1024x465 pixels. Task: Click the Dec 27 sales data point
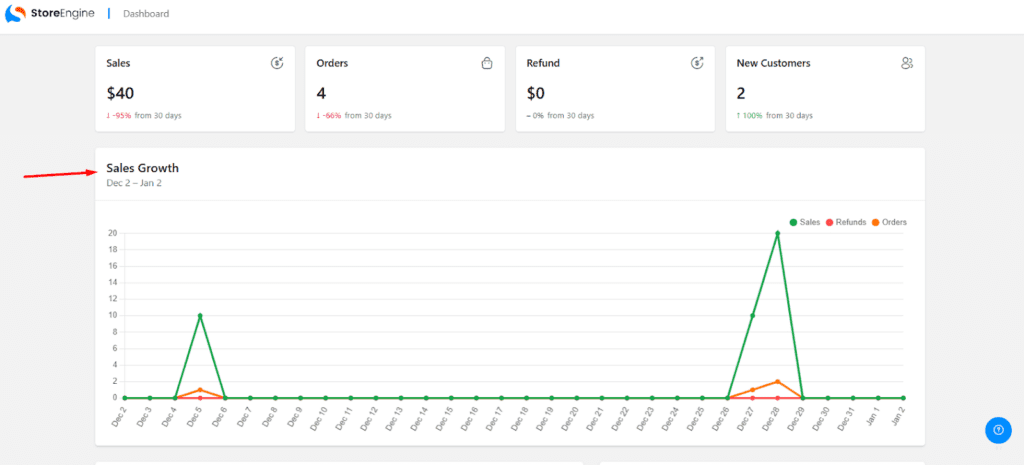tap(752, 316)
